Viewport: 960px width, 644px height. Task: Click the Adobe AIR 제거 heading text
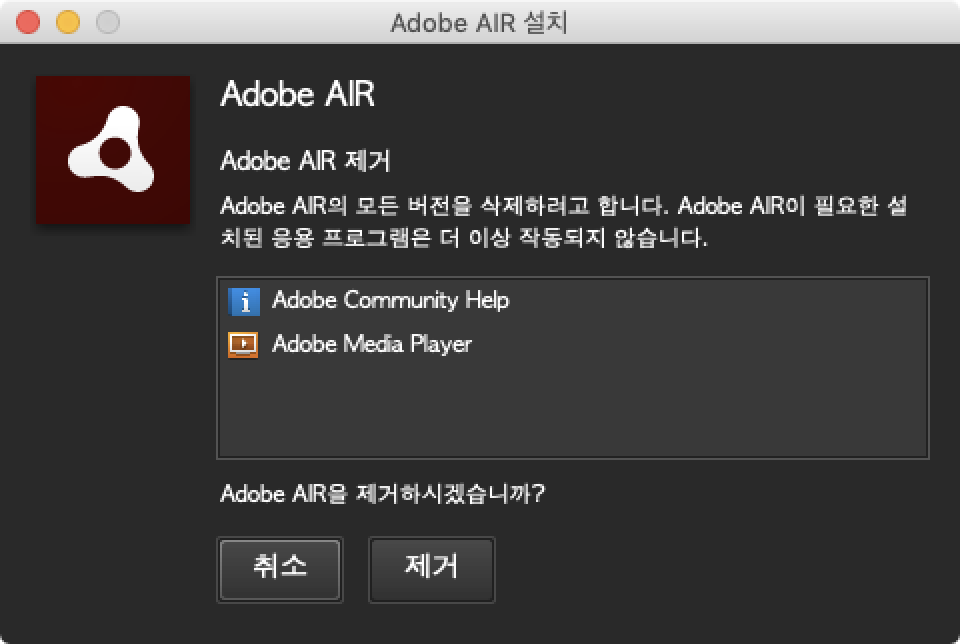point(305,161)
